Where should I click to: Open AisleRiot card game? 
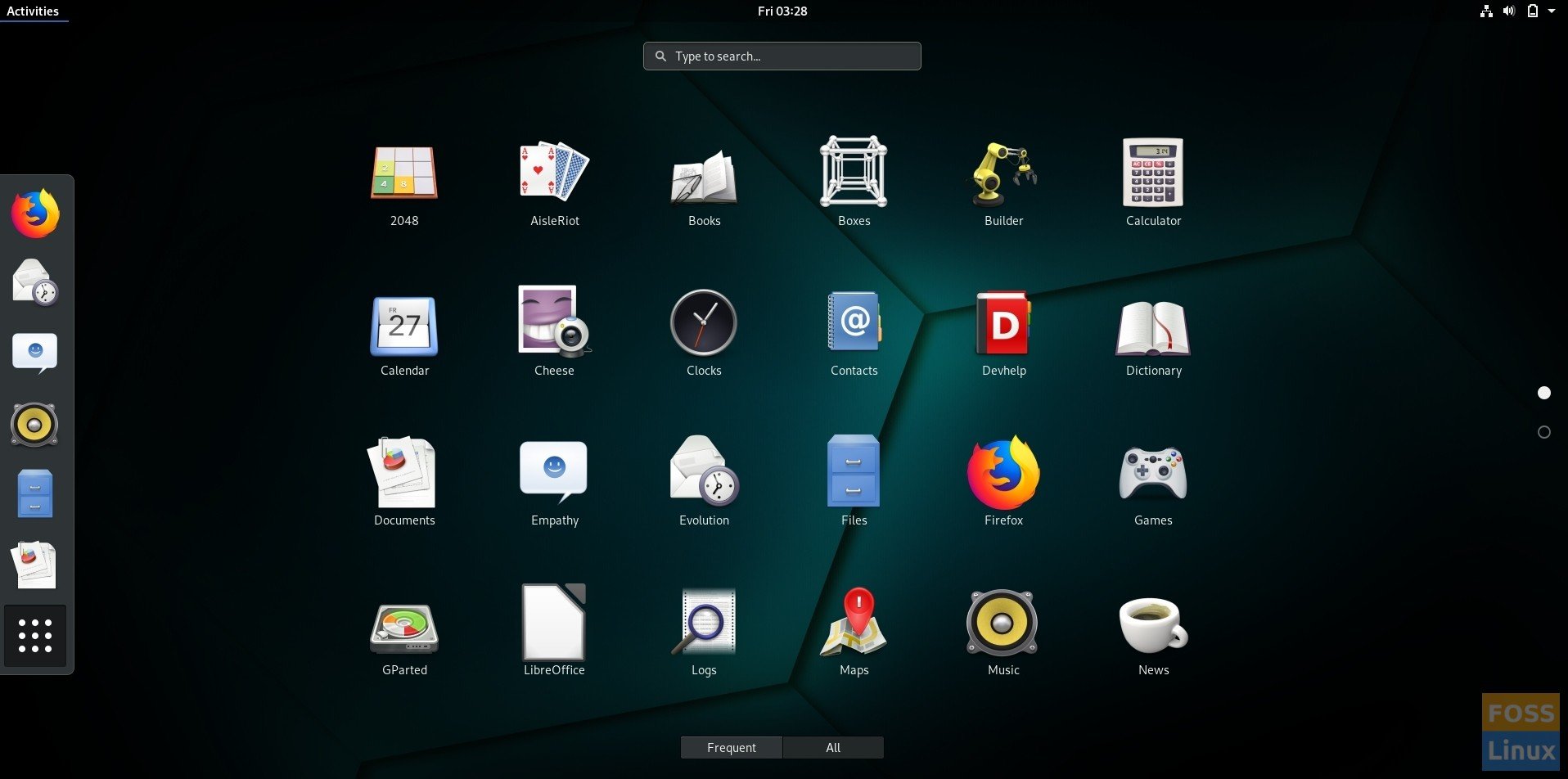pyautogui.click(x=554, y=173)
